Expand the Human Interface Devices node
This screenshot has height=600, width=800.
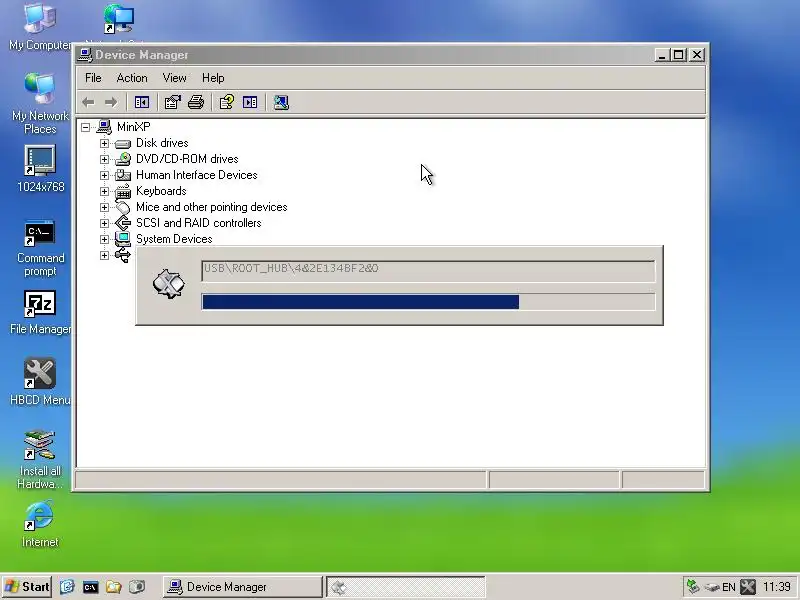(x=104, y=176)
